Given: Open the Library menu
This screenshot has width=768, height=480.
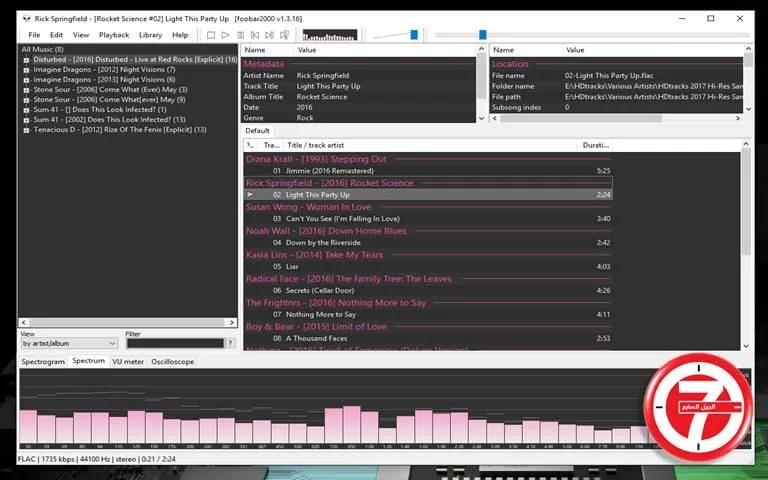Looking at the screenshot, I should (x=150, y=35).
